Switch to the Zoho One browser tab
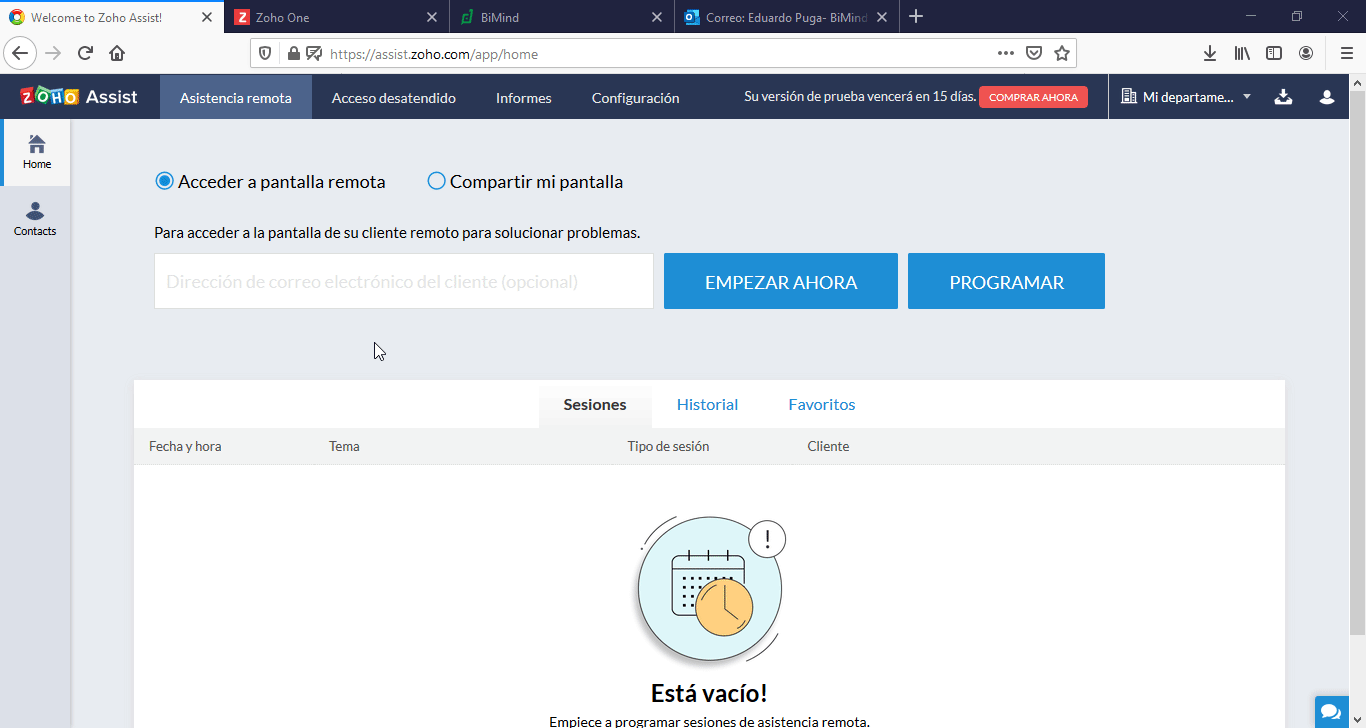 point(336,17)
